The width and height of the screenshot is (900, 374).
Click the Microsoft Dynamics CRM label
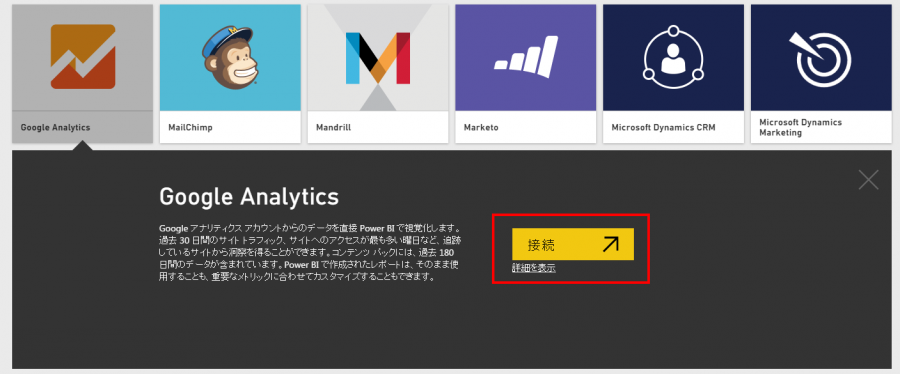tap(664, 127)
